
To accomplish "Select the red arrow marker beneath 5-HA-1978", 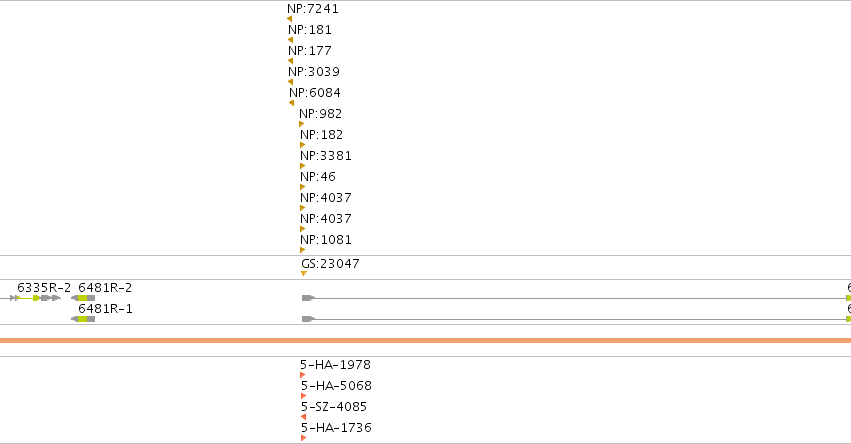I will (303, 375).
